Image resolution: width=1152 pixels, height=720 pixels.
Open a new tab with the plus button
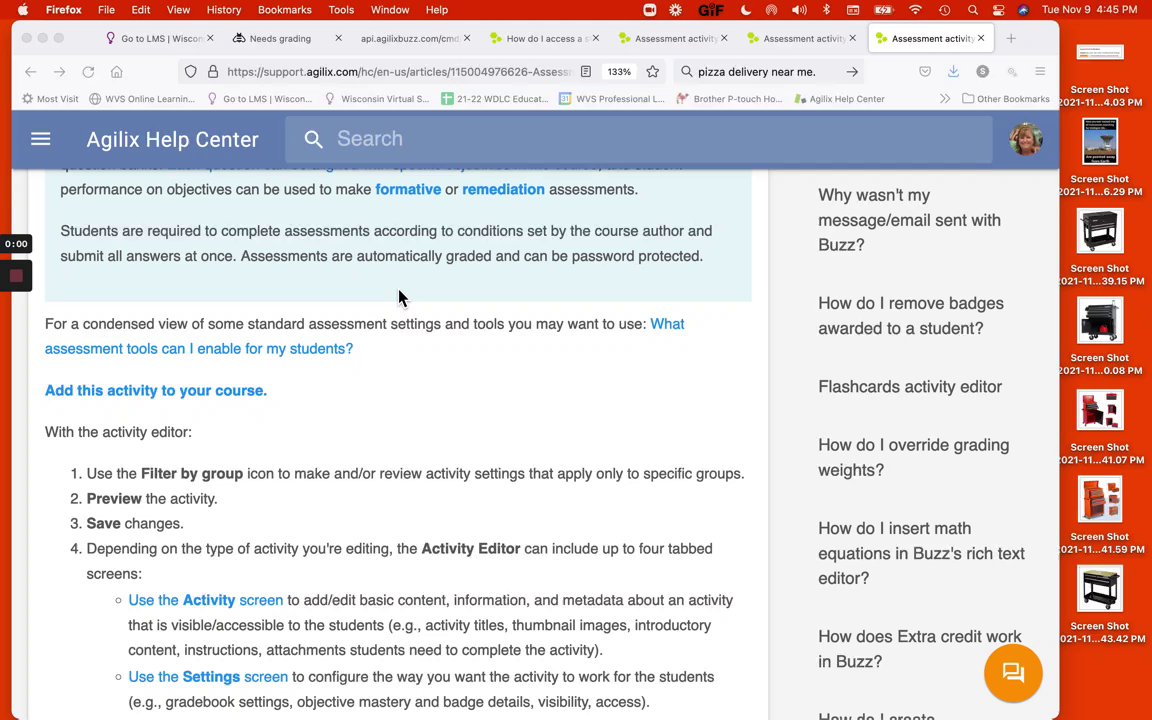point(1011,38)
